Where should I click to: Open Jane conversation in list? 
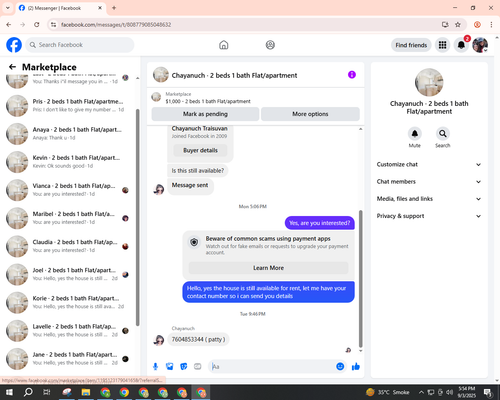point(68,359)
